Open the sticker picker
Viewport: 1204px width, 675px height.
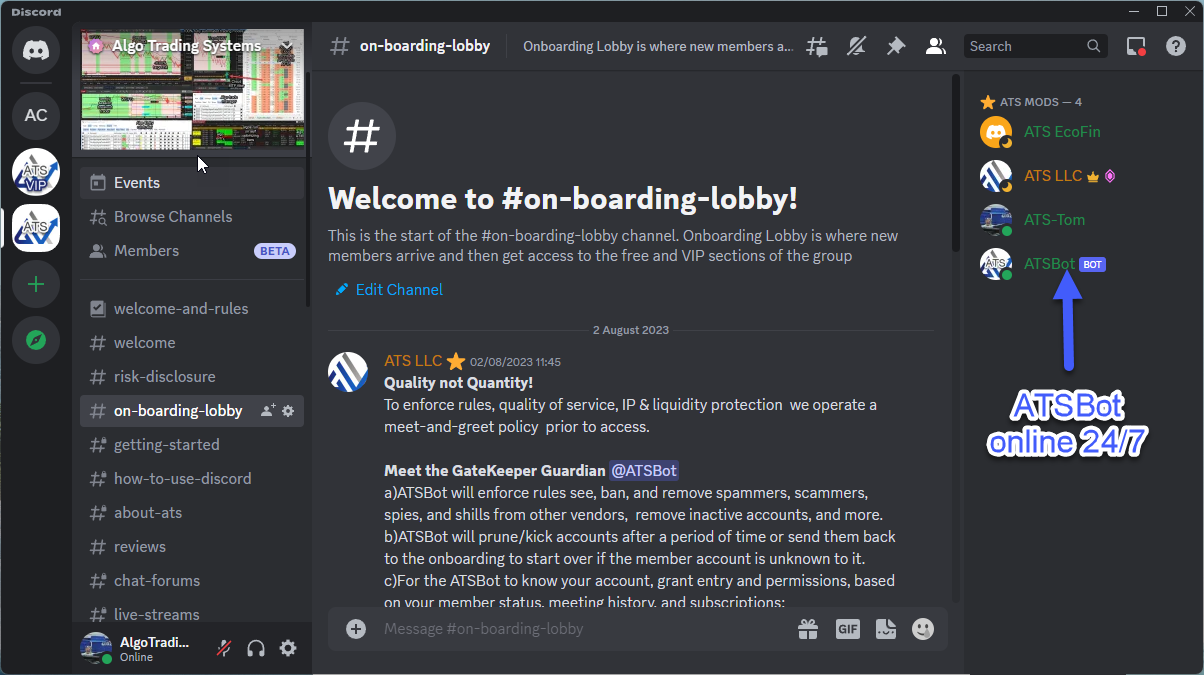pos(885,628)
